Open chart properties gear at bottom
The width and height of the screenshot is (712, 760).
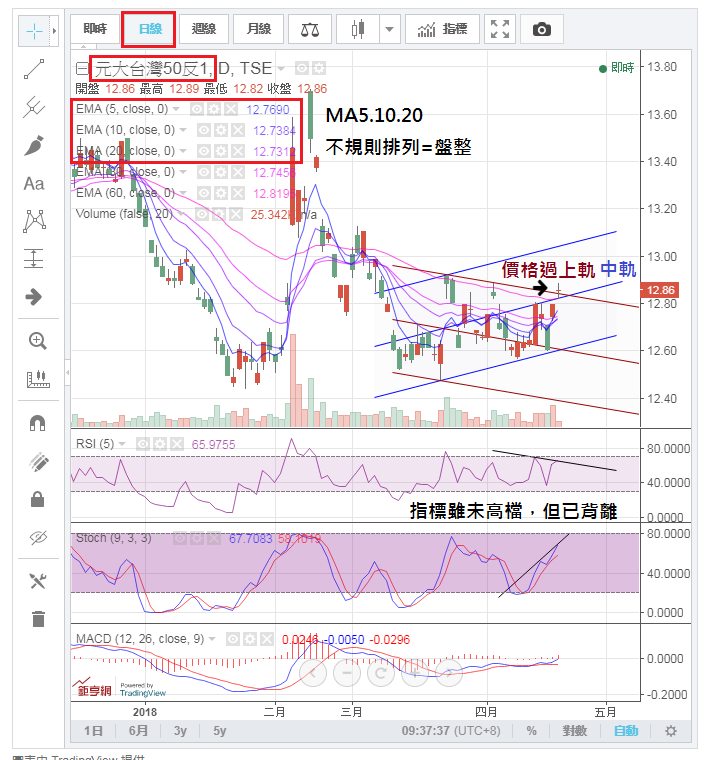click(671, 730)
